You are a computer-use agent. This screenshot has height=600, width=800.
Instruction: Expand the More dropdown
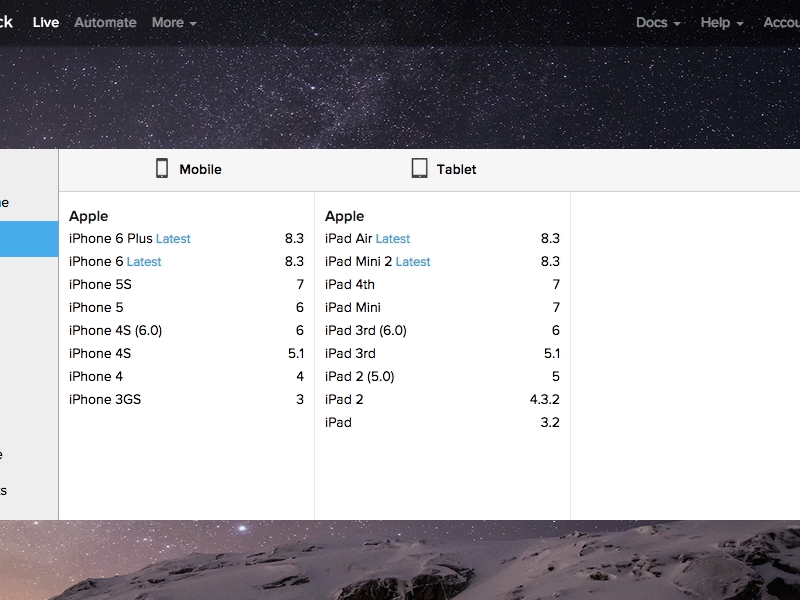[x=174, y=22]
